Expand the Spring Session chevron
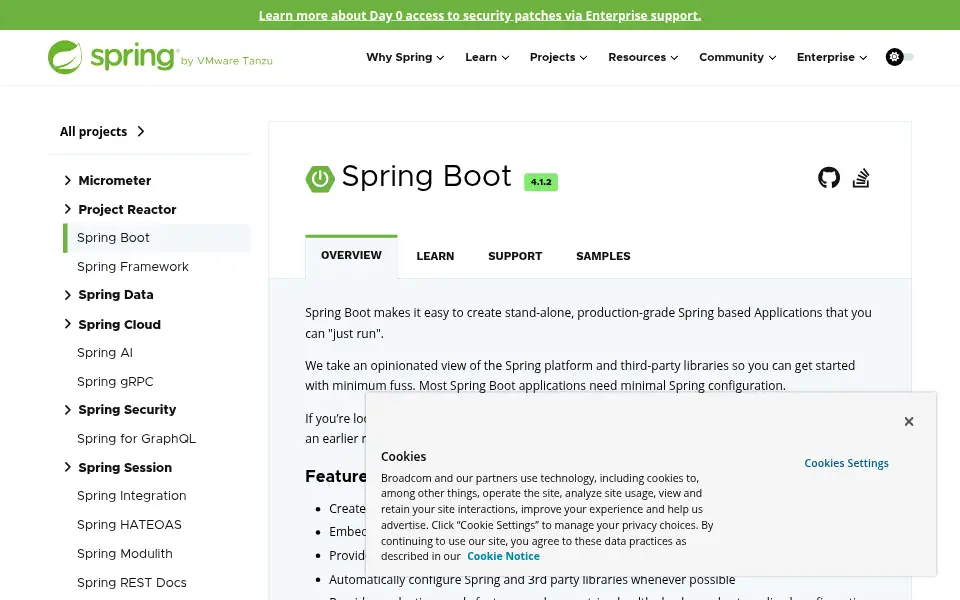The height and width of the screenshot is (600, 960). (67, 467)
